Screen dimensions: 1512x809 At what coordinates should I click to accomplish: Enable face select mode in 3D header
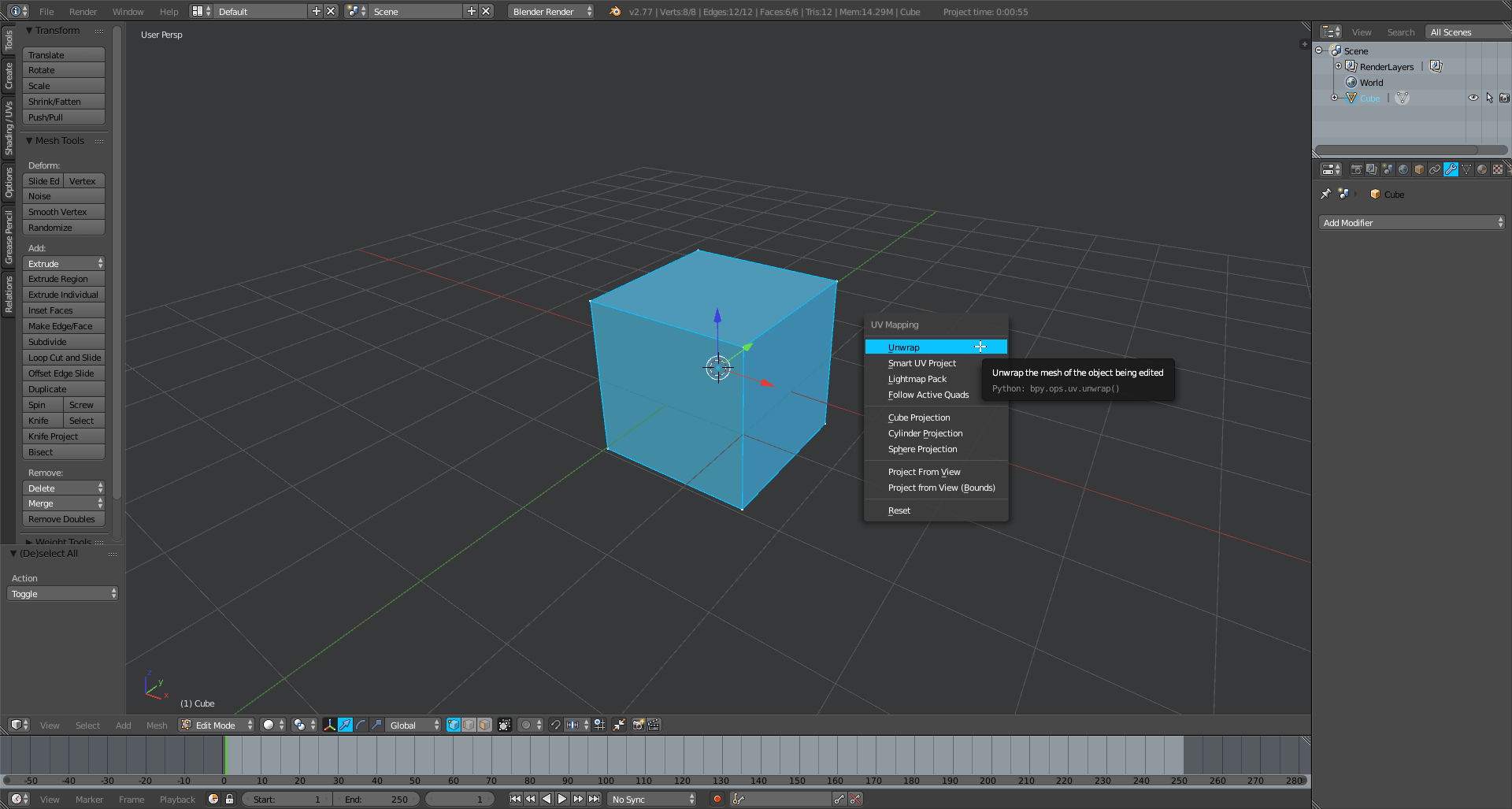click(x=485, y=725)
